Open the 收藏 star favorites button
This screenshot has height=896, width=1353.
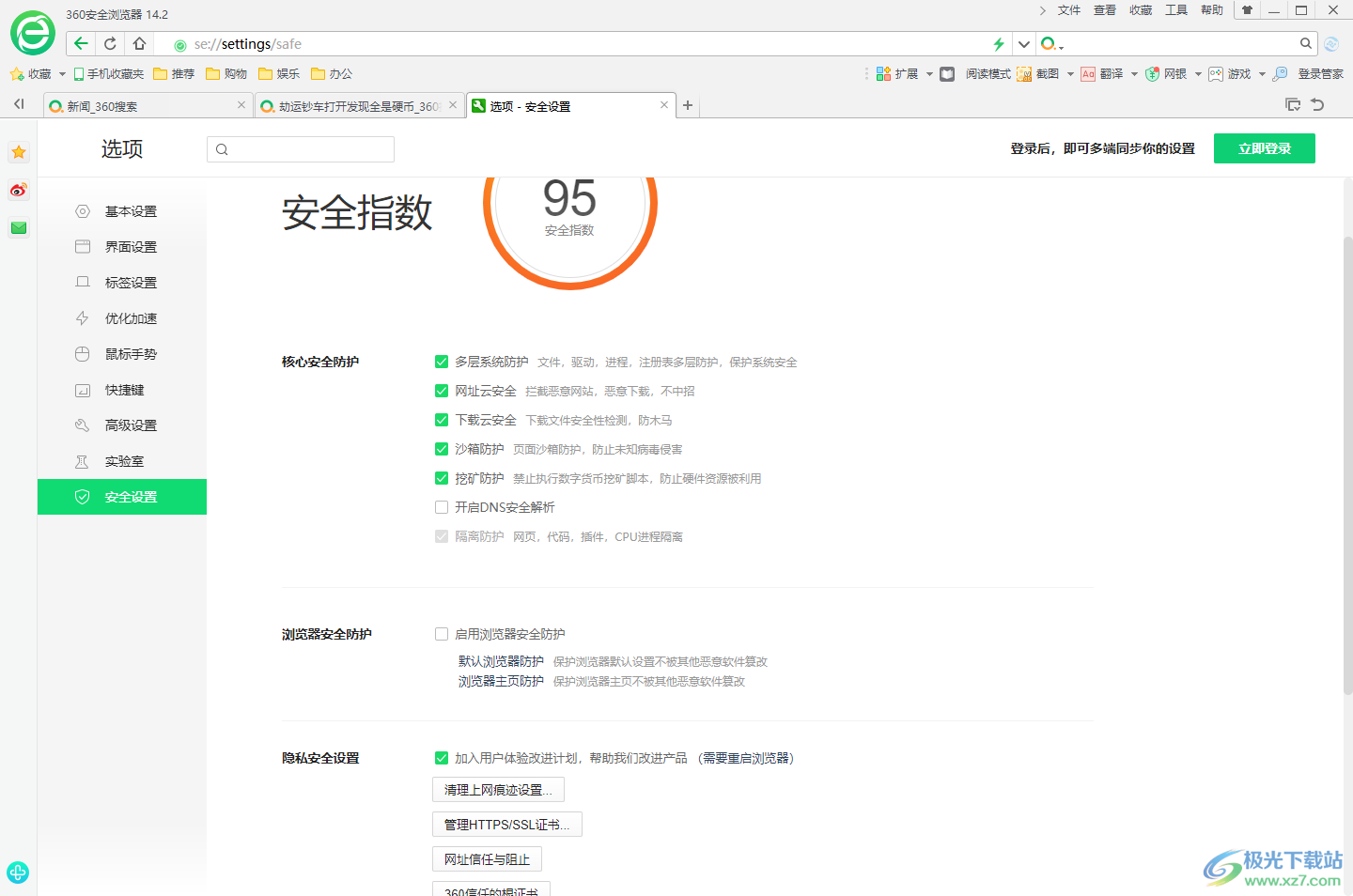click(x=30, y=74)
